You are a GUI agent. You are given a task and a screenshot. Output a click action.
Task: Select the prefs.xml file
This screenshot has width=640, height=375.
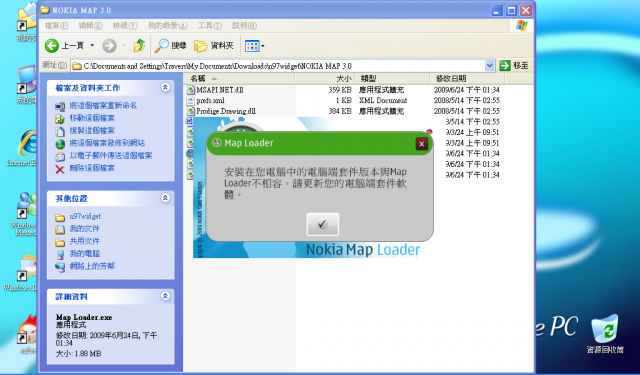click(x=210, y=100)
